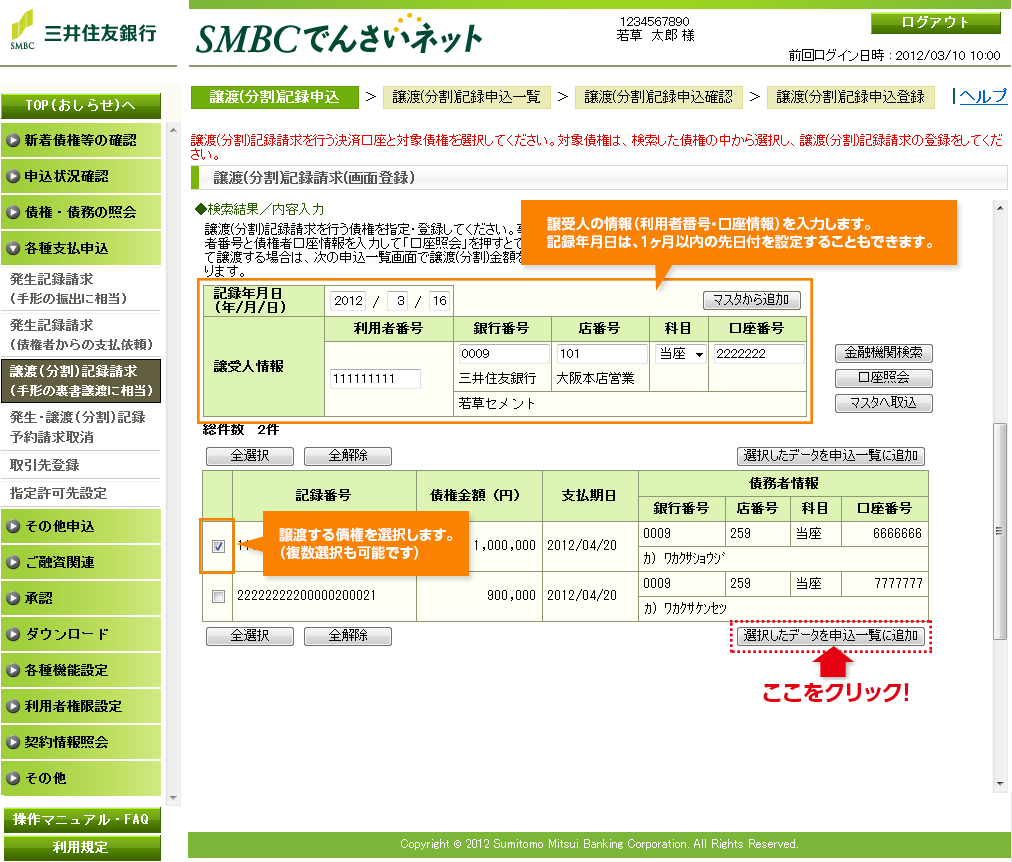Click 金融機関検索 button

click(884, 353)
